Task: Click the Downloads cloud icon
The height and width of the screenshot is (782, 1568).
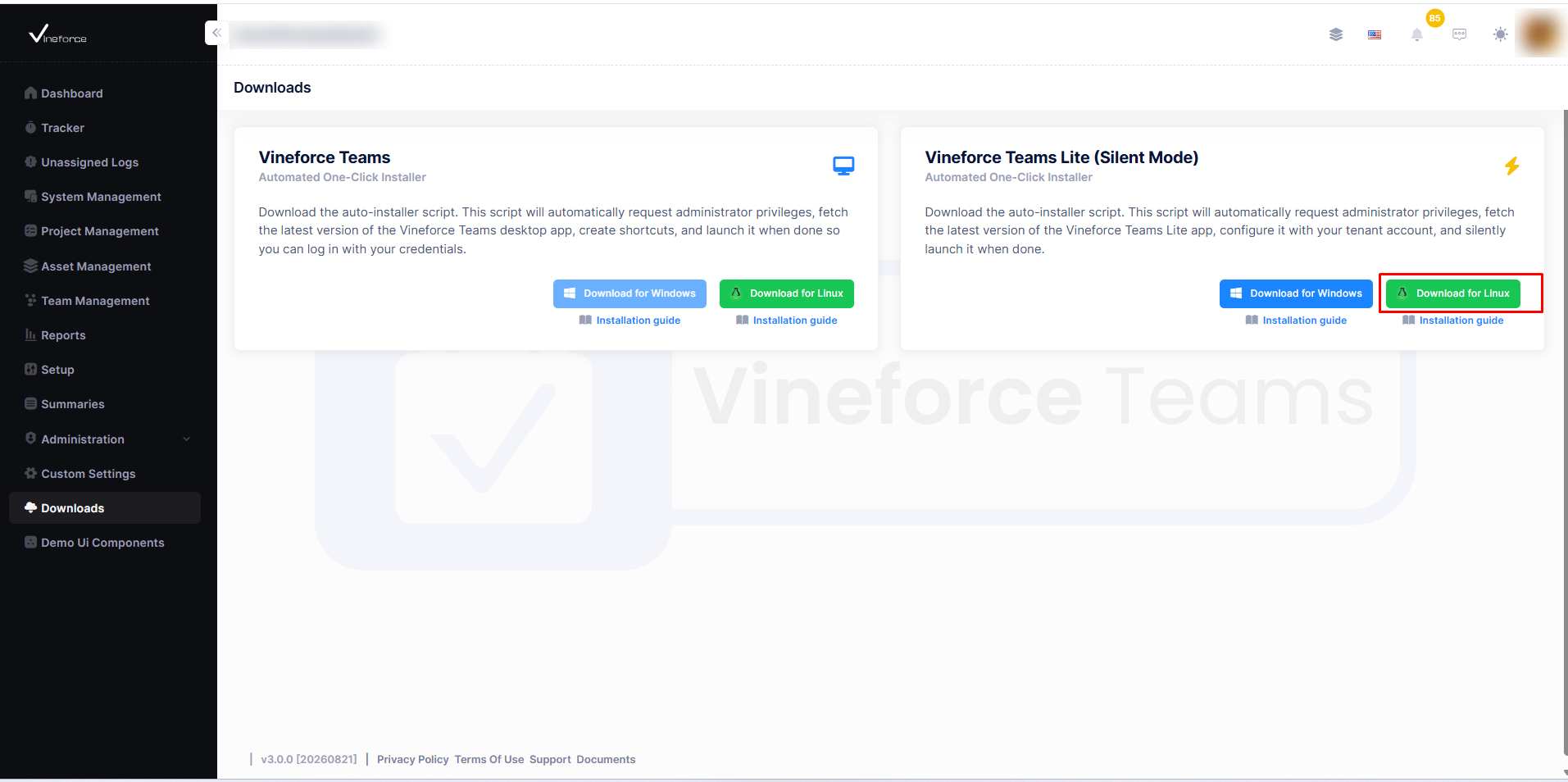Action: [x=30, y=507]
